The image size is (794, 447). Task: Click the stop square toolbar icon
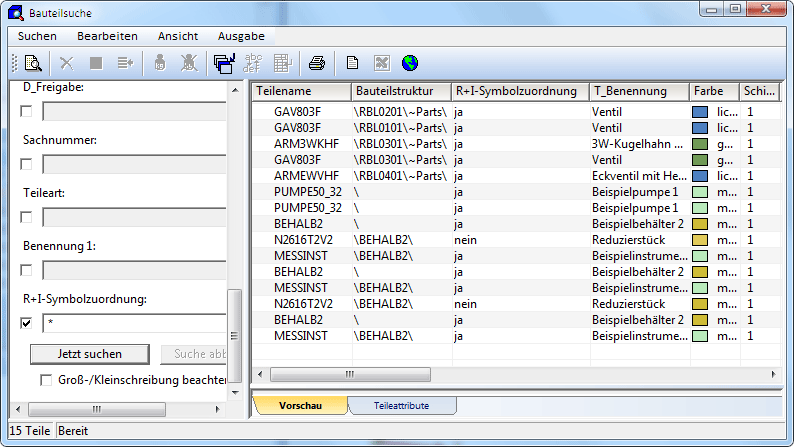[x=96, y=63]
